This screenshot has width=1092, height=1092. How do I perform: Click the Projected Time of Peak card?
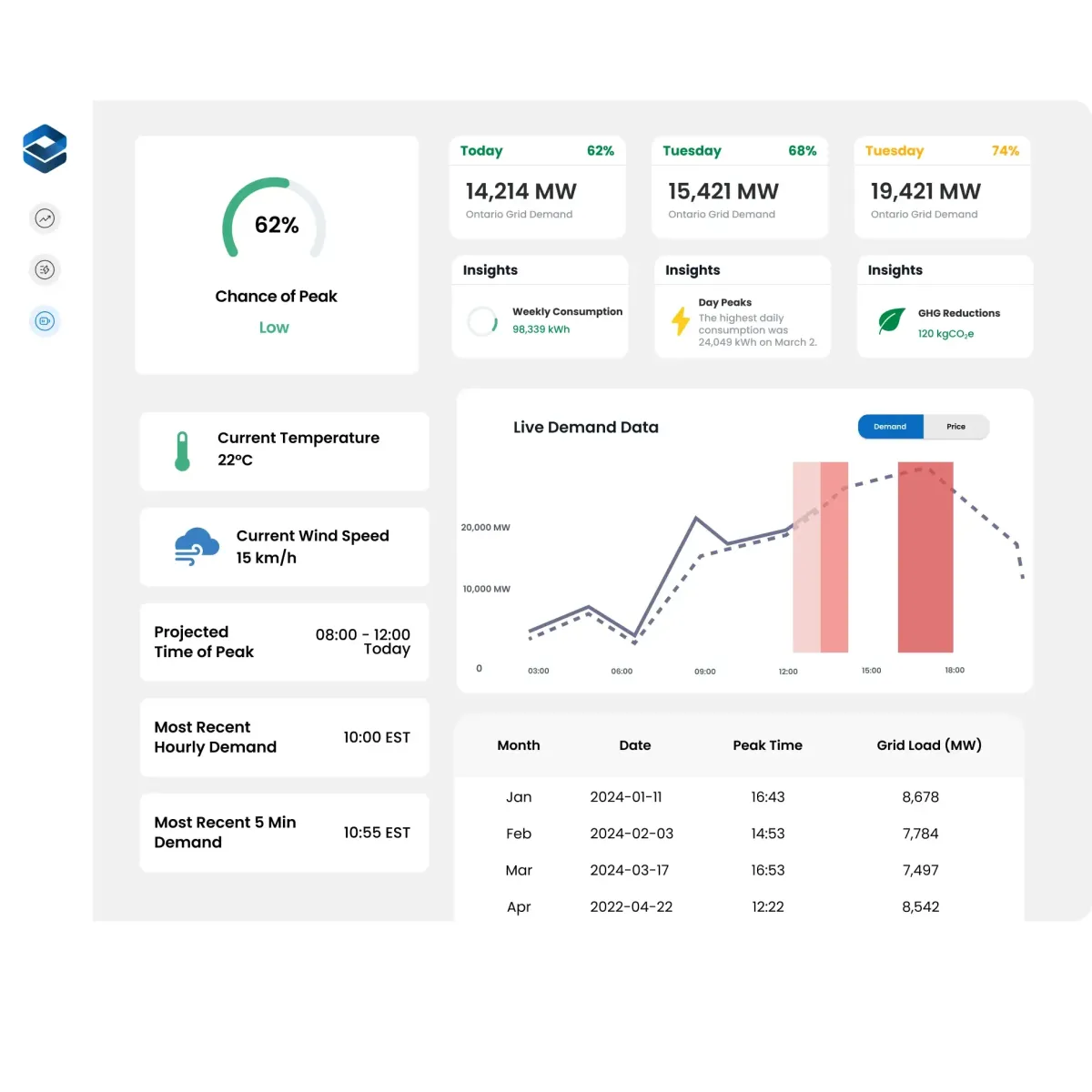284,642
